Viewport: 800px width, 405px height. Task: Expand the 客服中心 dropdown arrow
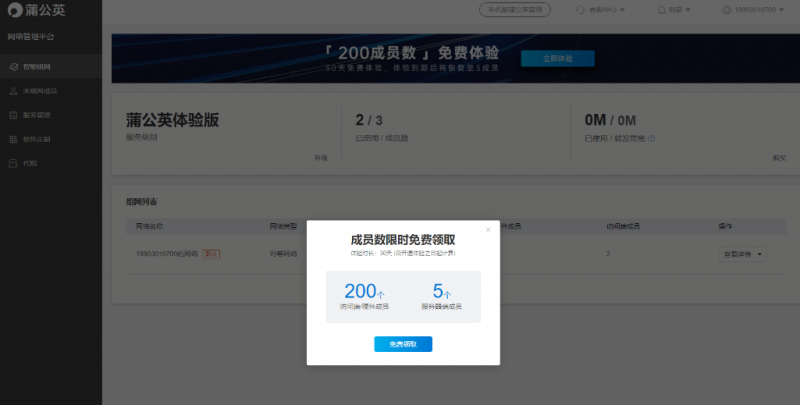[622, 10]
